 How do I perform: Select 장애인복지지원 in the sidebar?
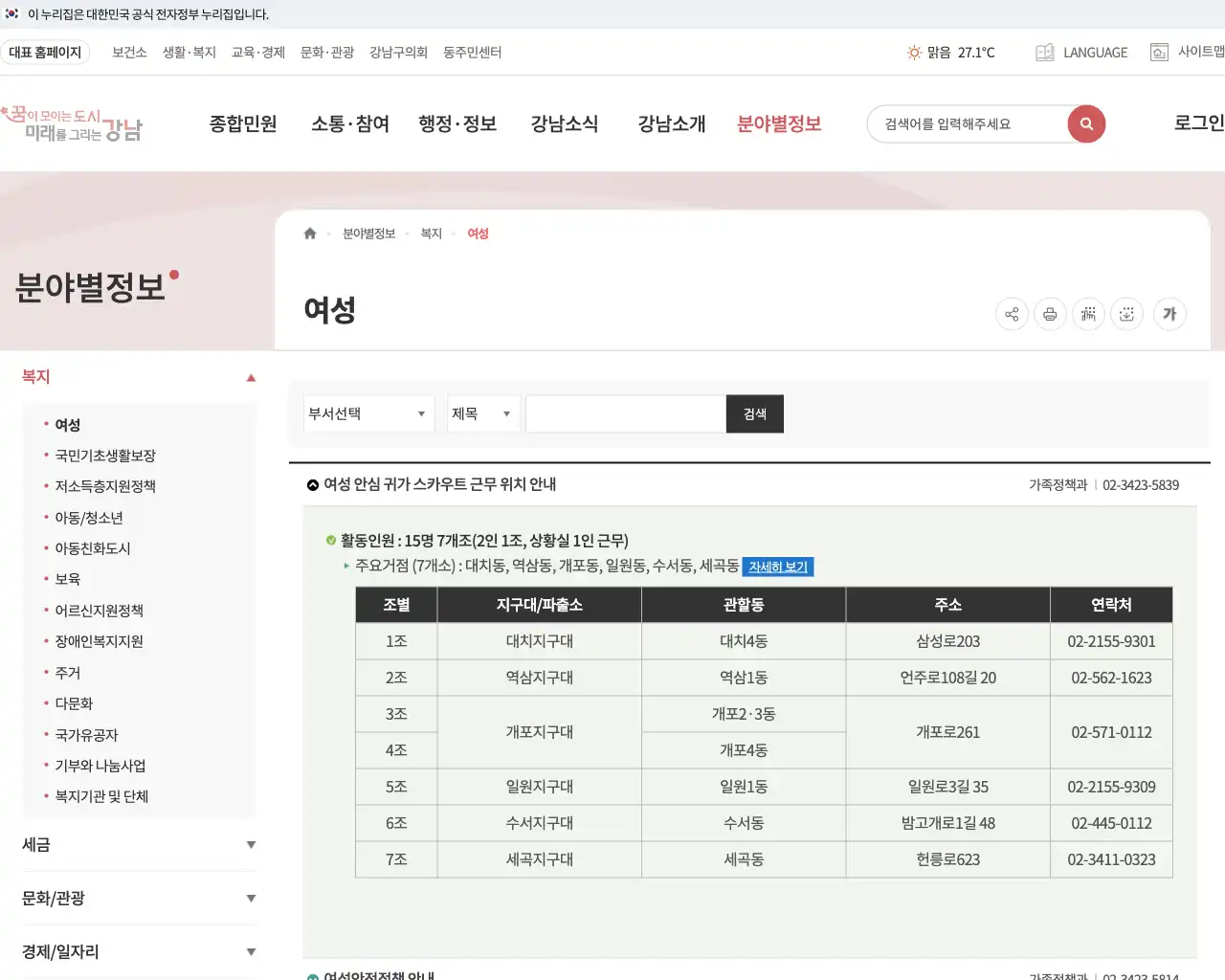(100, 641)
